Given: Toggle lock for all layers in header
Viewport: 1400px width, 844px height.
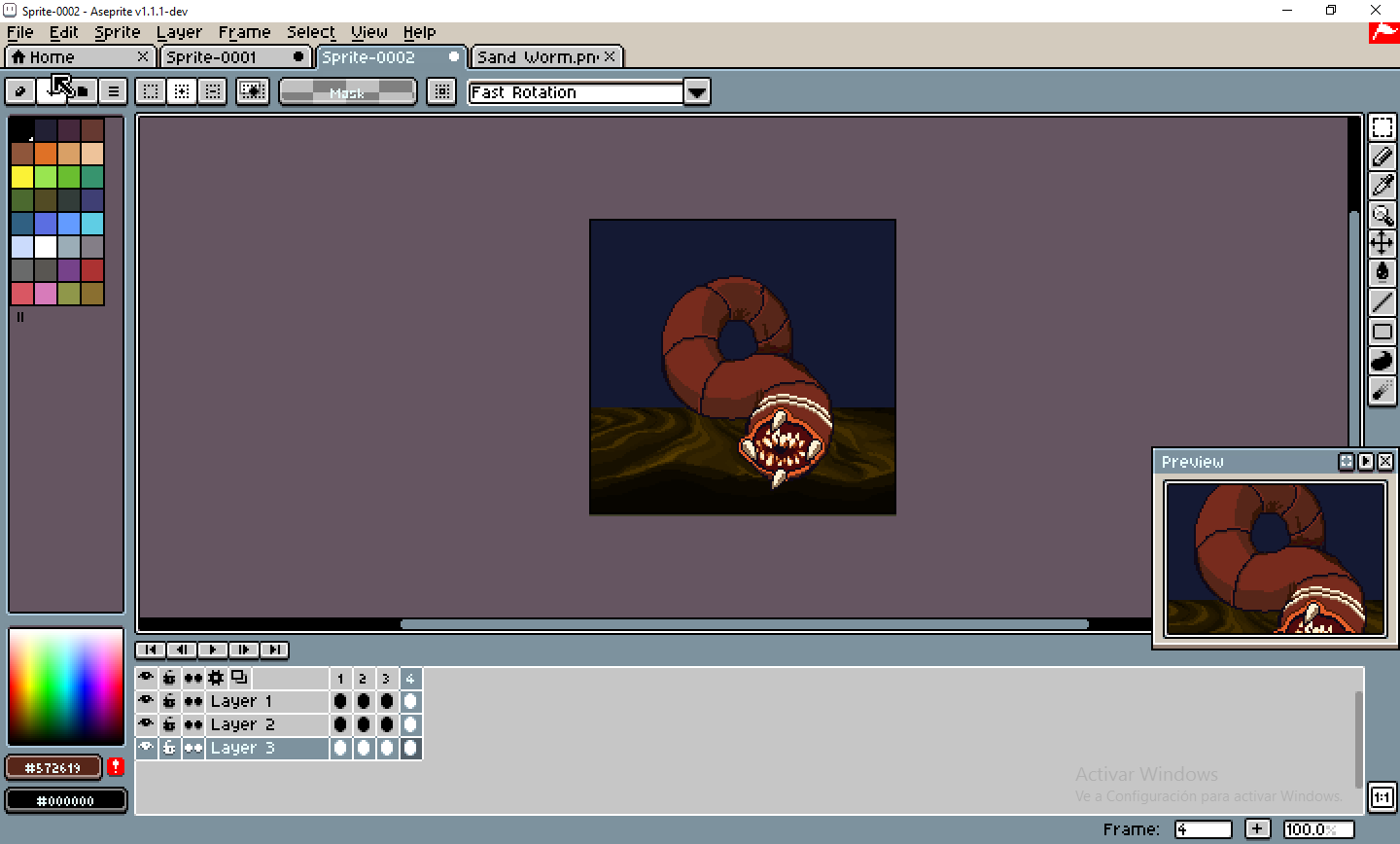Looking at the screenshot, I should point(170,678).
